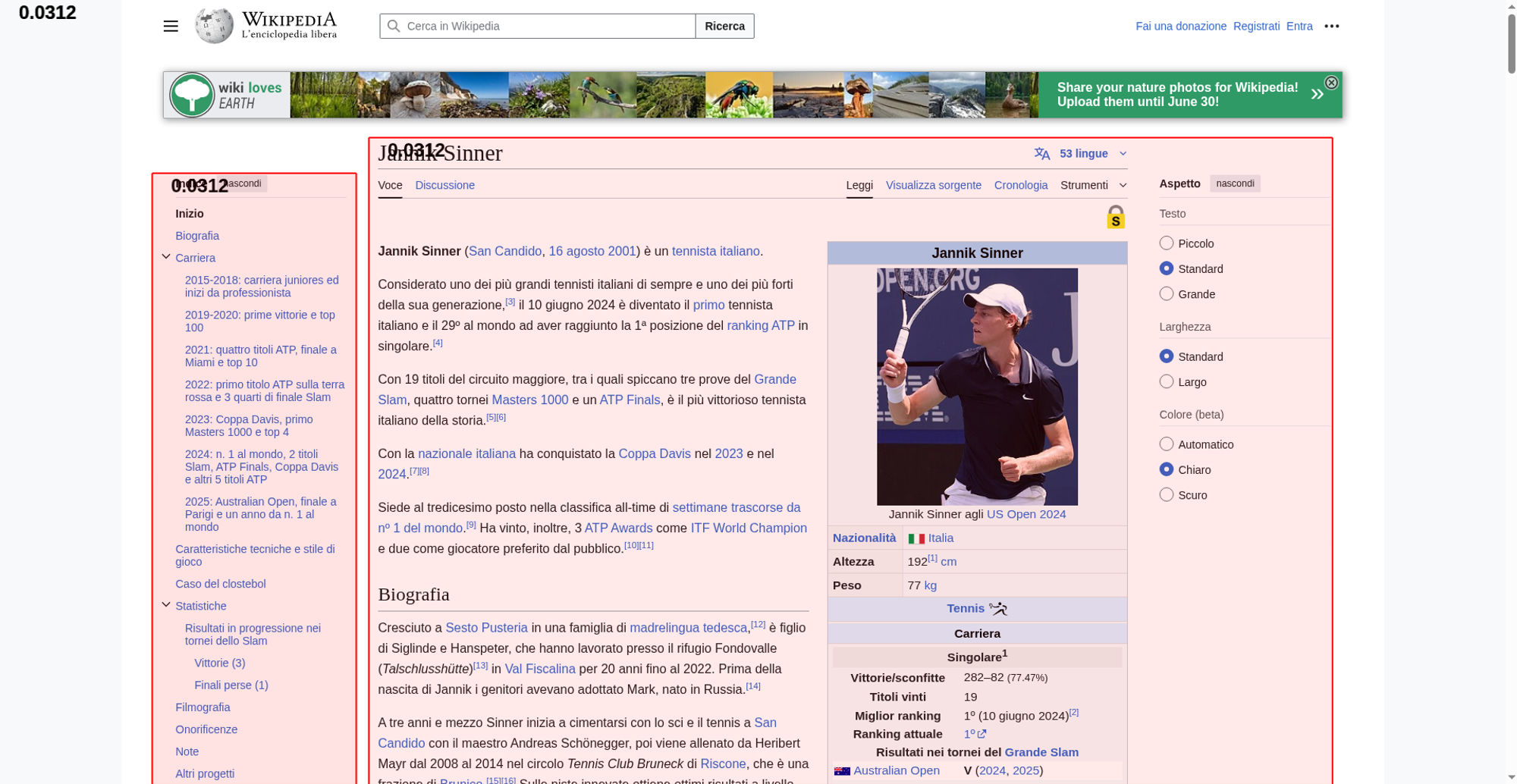Click the banner double-arrow icon

pyautogui.click(x=1317, y=94)
